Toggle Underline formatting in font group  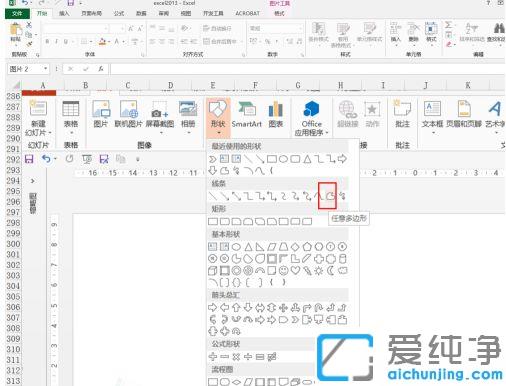tap(66, 41)
